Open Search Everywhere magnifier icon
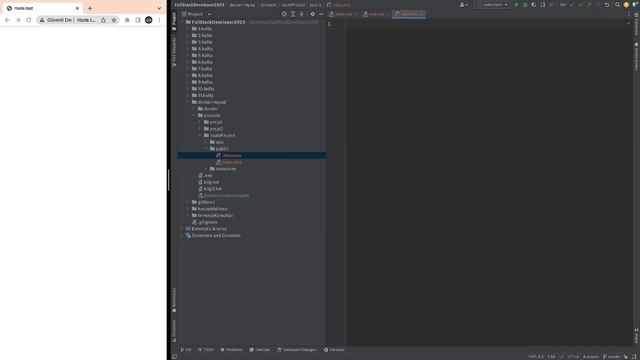 [x=617, y=5]
